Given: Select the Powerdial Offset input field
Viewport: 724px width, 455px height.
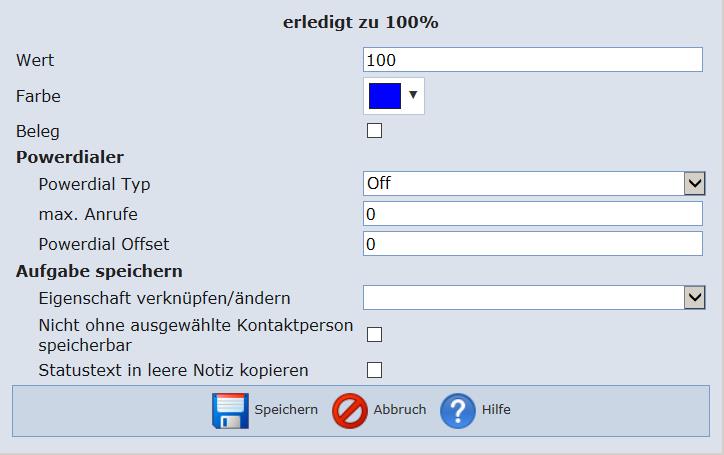Looking at the screenshot, I should click(533, 244).
